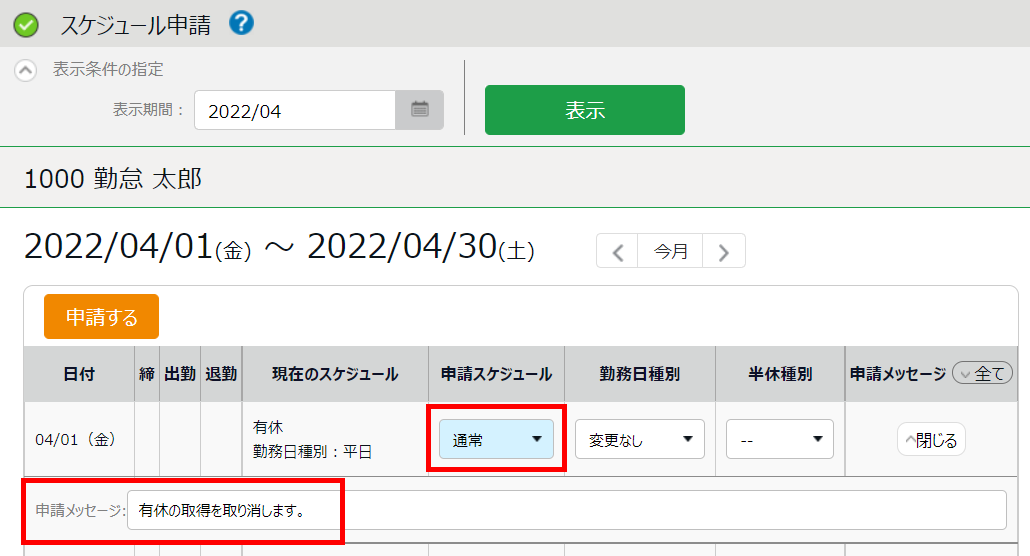
Task: Open the 勤務日種別 dropdown showing 変更なし
Action: pos(639,439)
